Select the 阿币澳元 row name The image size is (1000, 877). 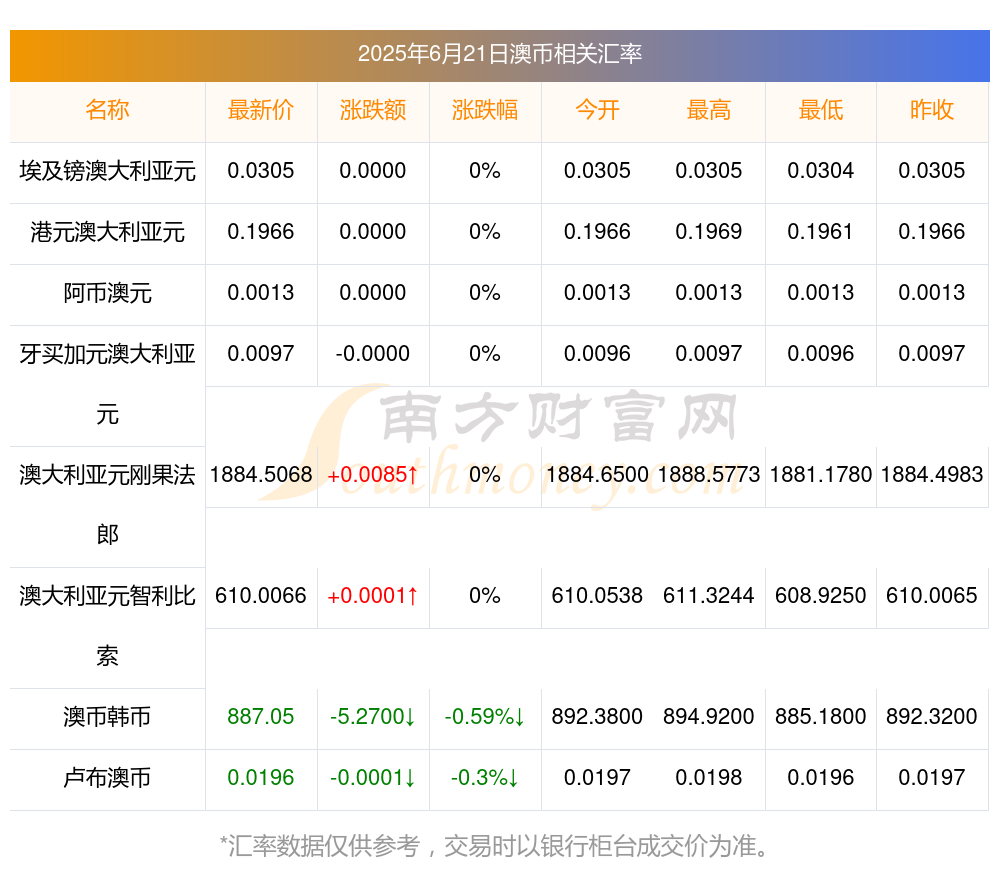(x=107, y=293)
